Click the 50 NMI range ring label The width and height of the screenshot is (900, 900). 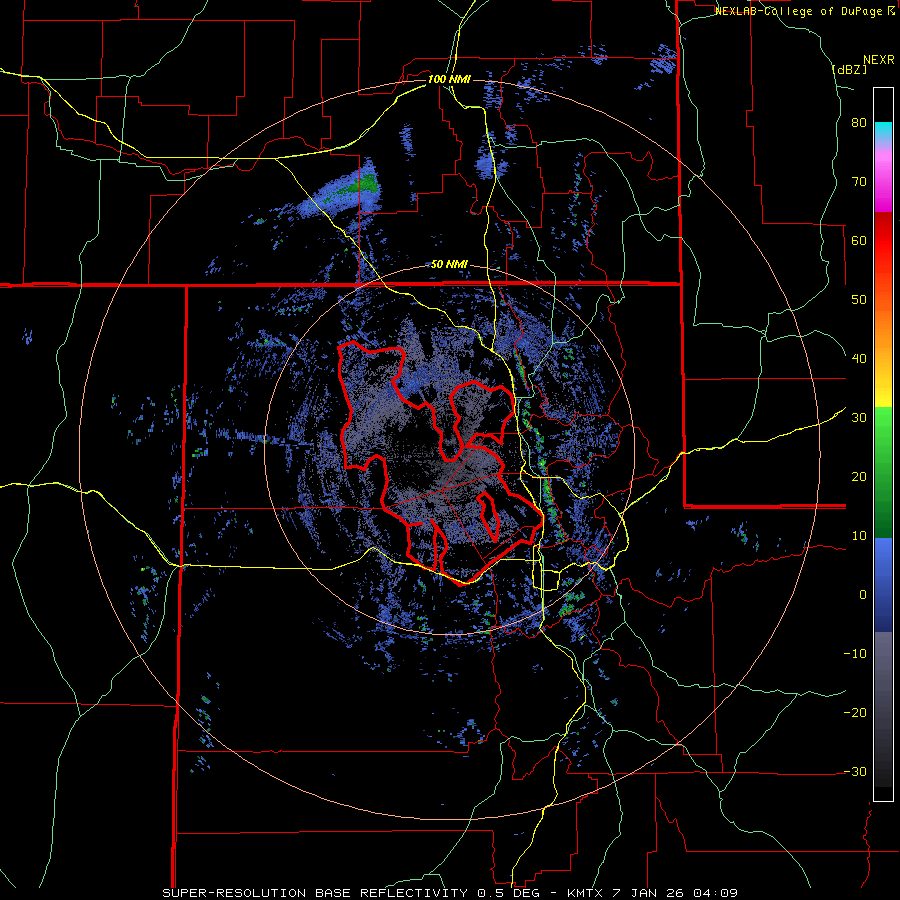click(449, 265)
